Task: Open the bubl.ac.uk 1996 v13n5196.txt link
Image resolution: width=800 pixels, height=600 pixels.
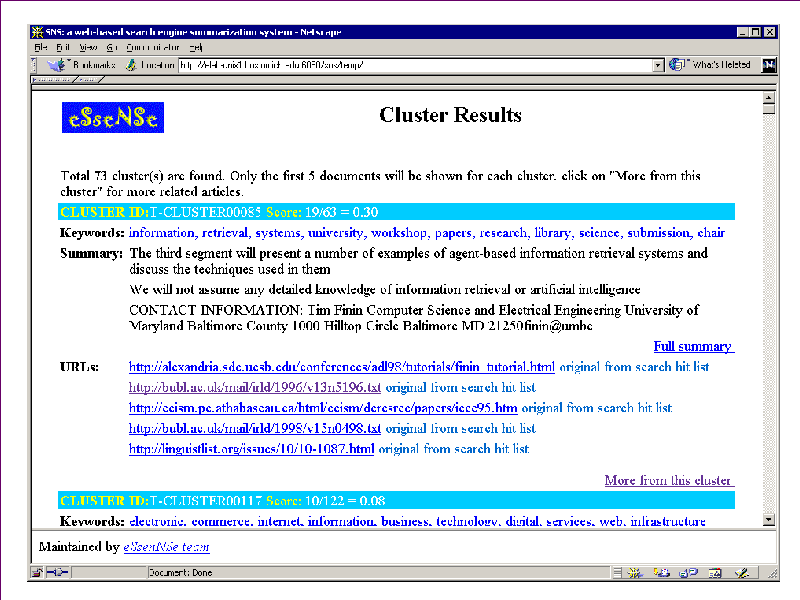Action: coord(255,387)
